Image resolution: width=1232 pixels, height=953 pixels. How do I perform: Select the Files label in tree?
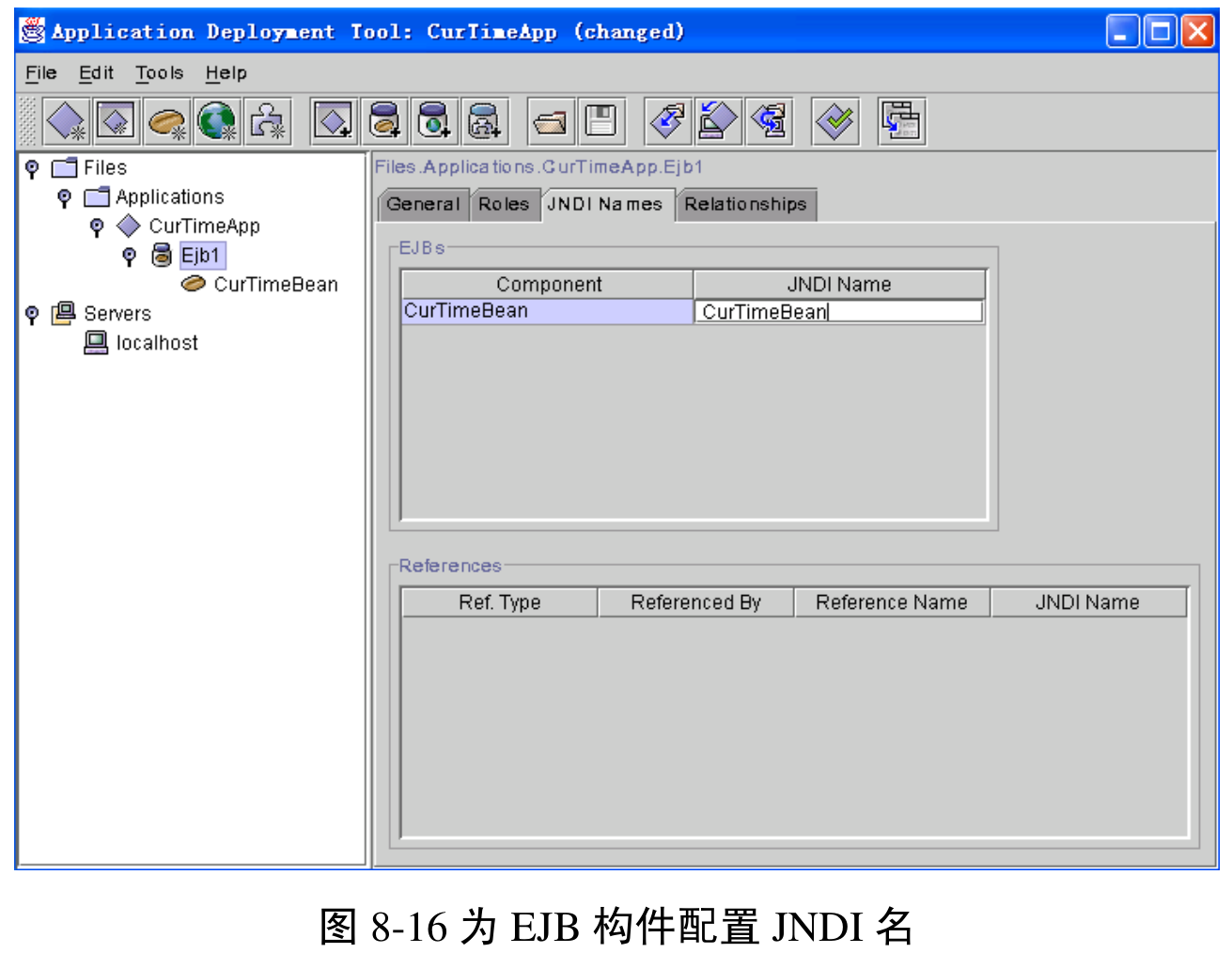[105, 168]
